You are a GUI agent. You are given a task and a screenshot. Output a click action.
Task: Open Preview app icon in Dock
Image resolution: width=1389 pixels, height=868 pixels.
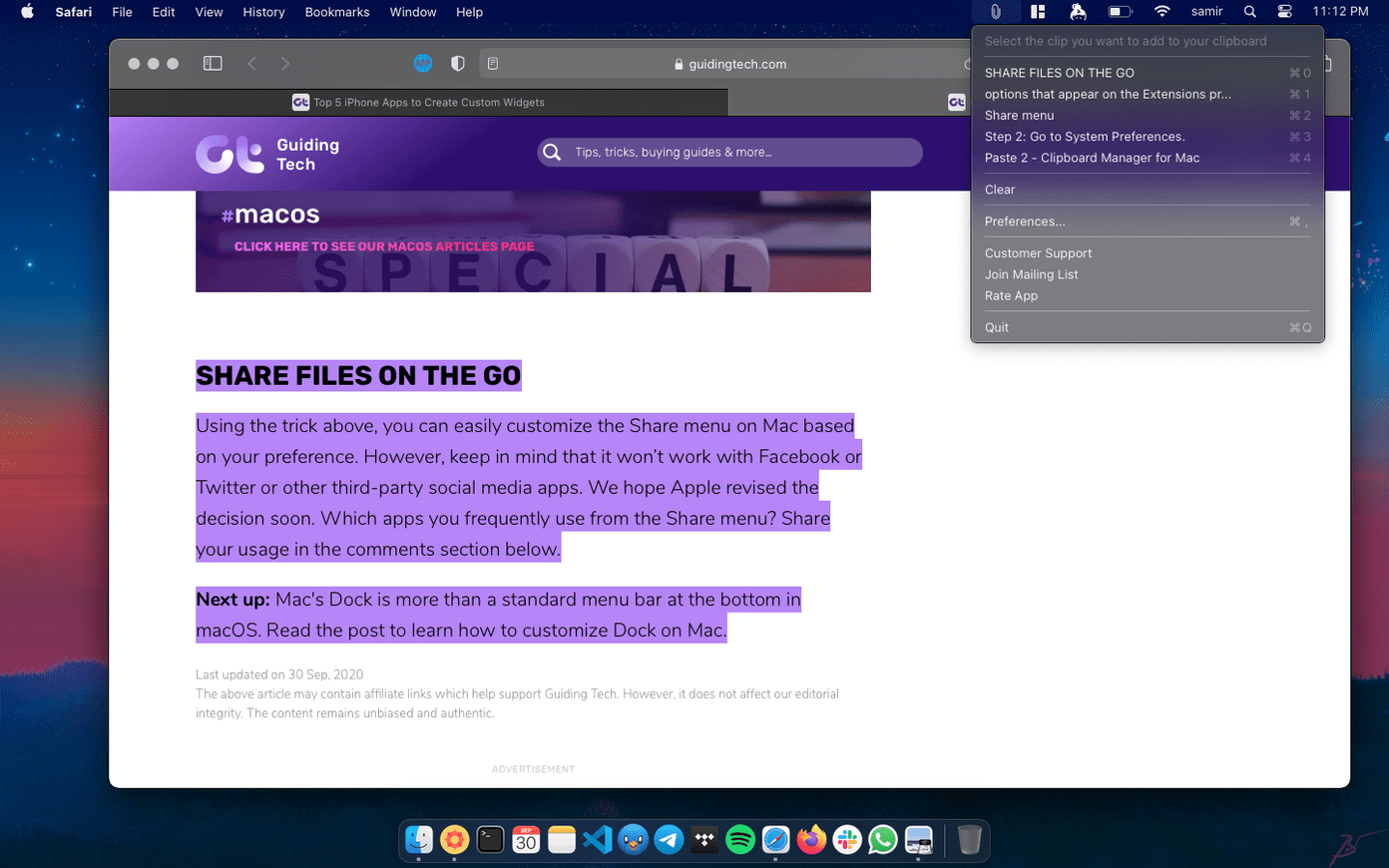[919, 840]
